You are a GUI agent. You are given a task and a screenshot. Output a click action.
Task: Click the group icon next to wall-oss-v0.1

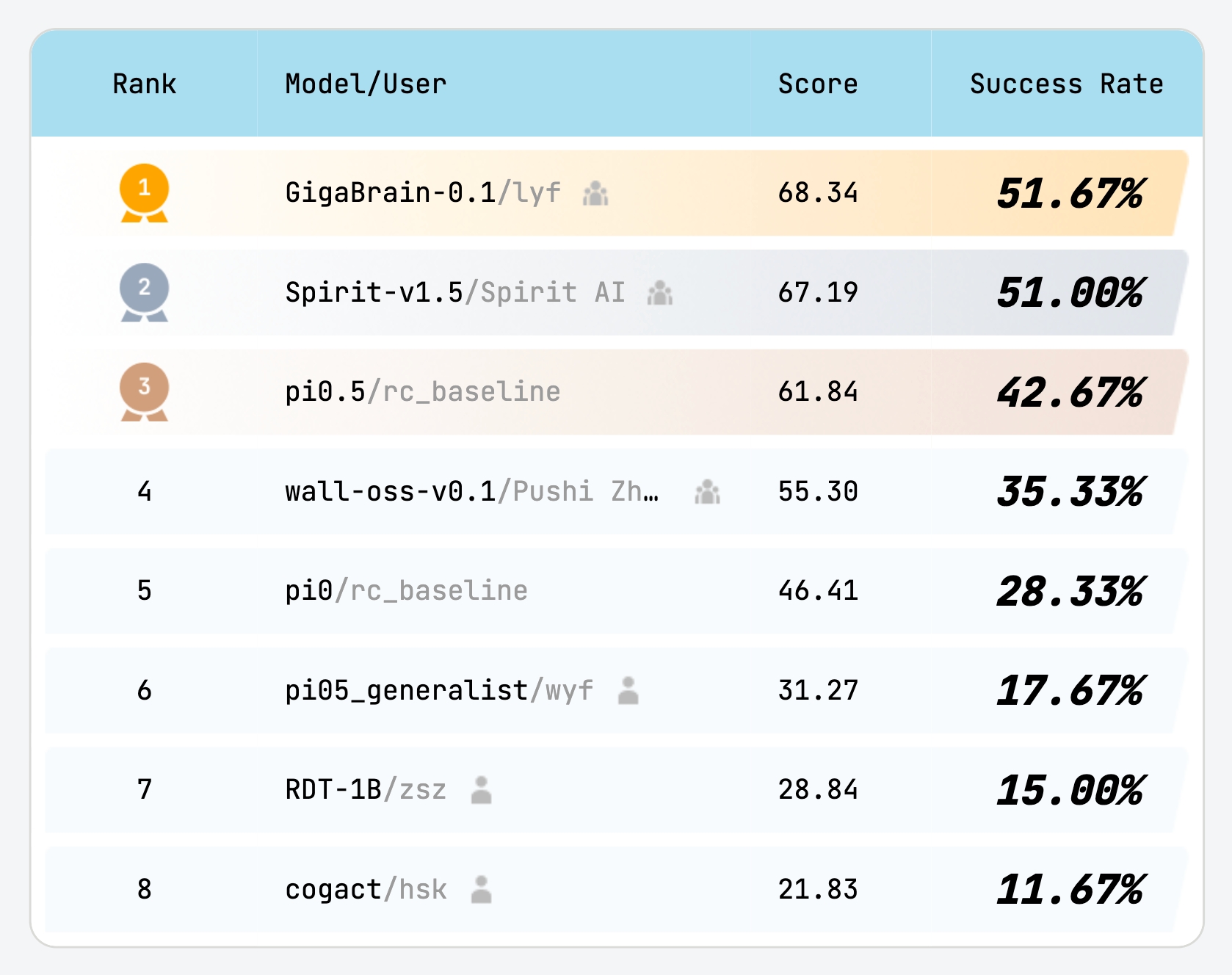click(x=706, y=493)
